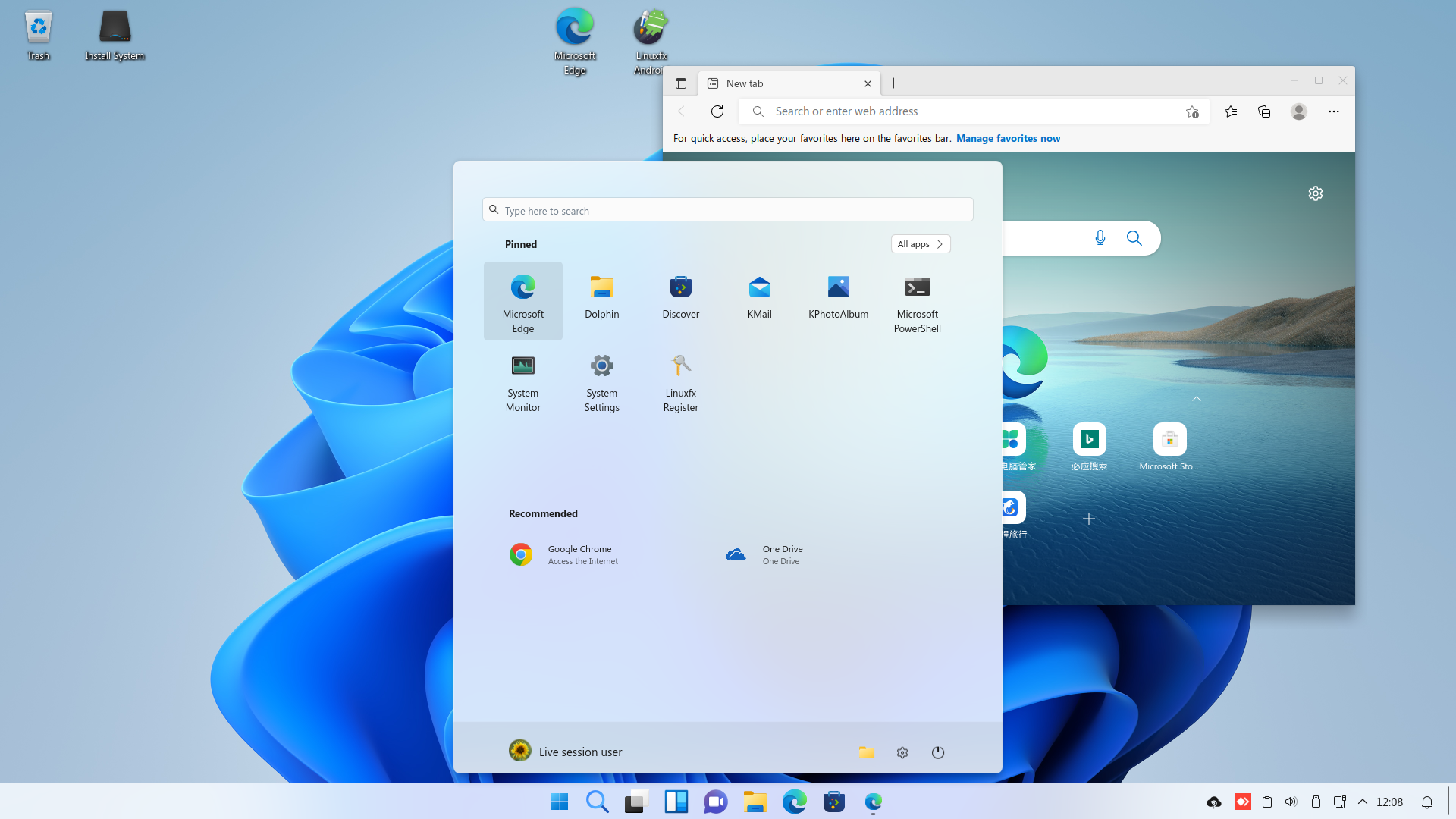Launch KPhotoAlbum from pinned apps

tap(838, 299)
